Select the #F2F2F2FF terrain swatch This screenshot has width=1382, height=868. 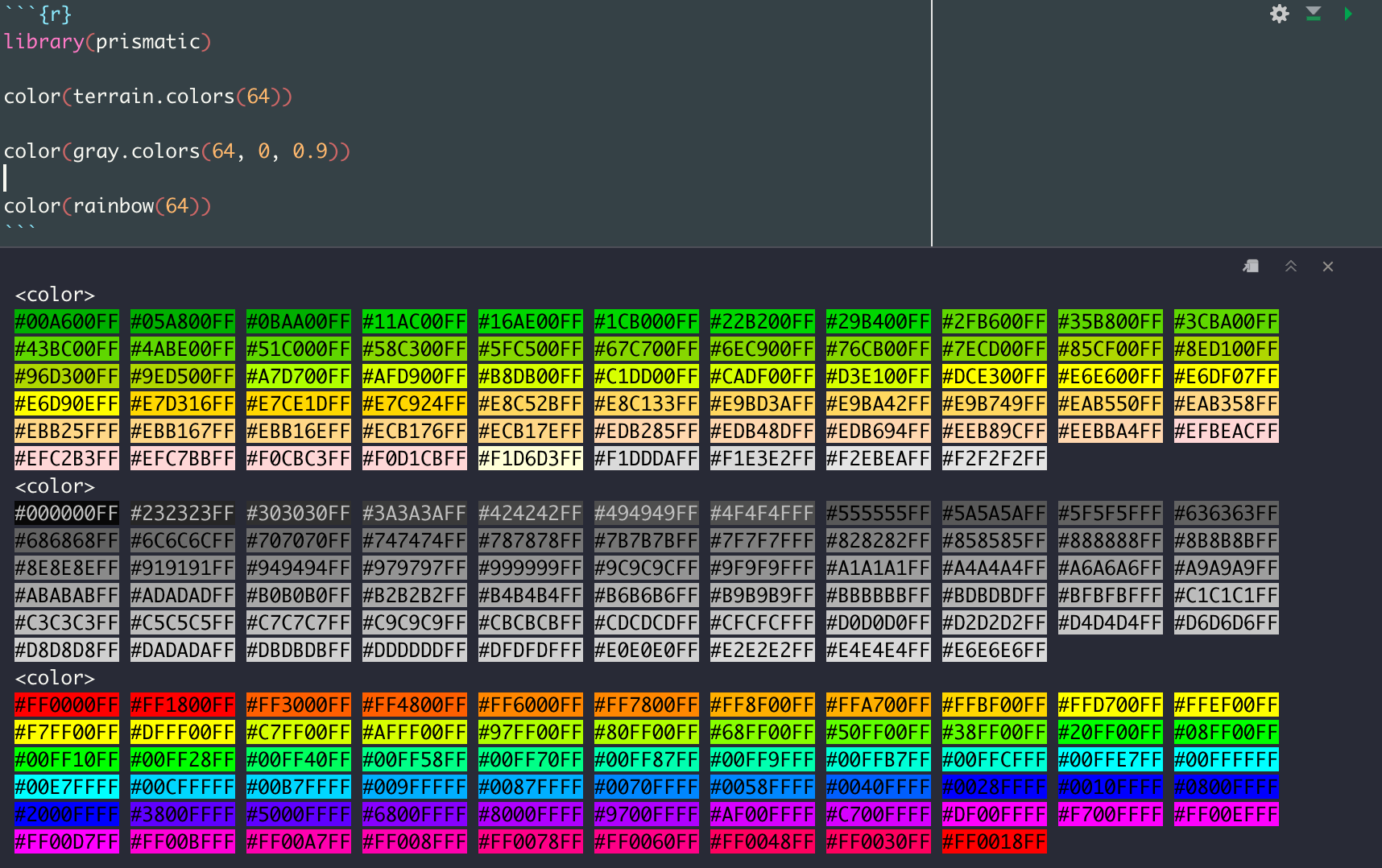pos(994,459)
